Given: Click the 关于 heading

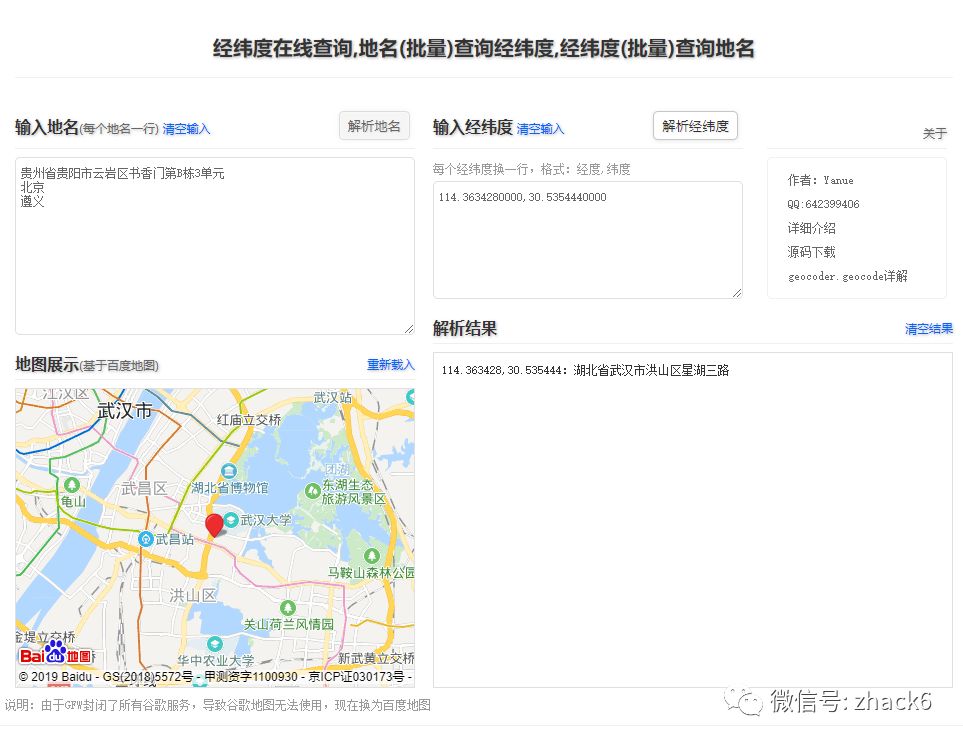Looking at the screenshot, I should pyautogui.click(x=935, y=133).
